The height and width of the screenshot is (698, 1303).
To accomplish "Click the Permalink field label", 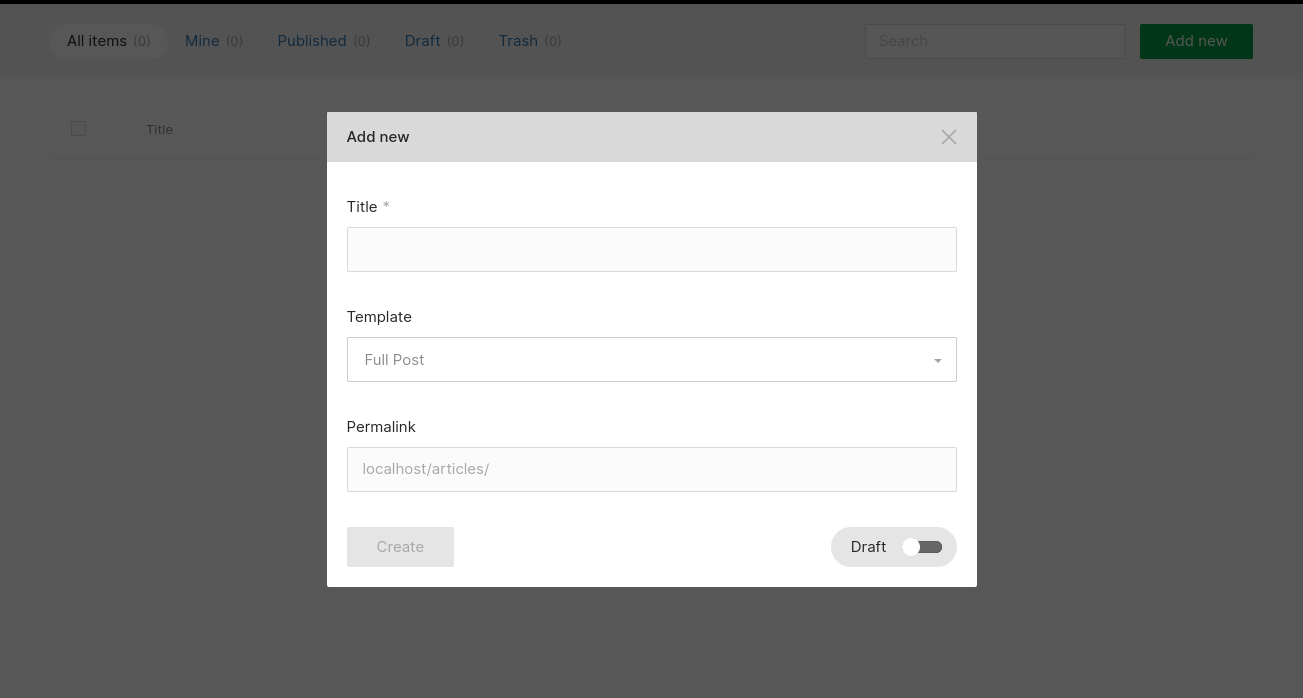I will 381,427.
